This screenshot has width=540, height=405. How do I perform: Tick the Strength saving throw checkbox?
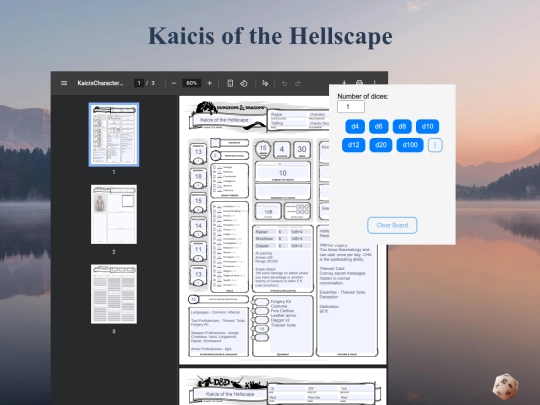click(214, 167)
